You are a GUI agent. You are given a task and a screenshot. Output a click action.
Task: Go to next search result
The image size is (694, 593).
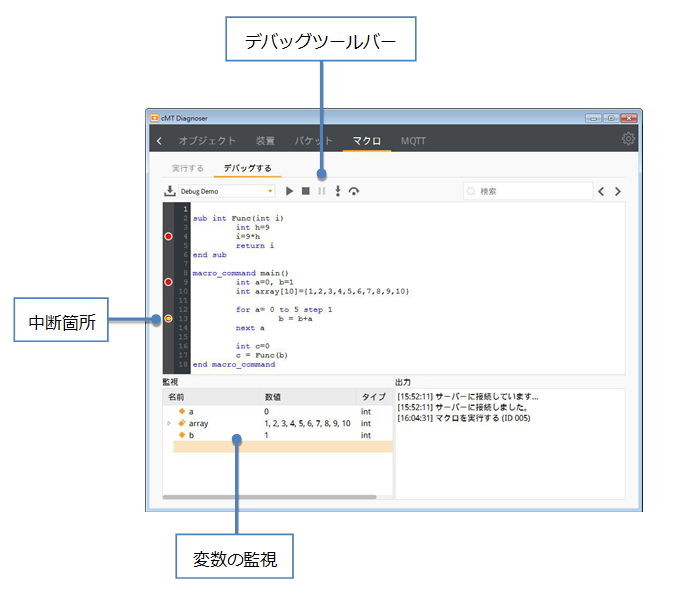618,191
